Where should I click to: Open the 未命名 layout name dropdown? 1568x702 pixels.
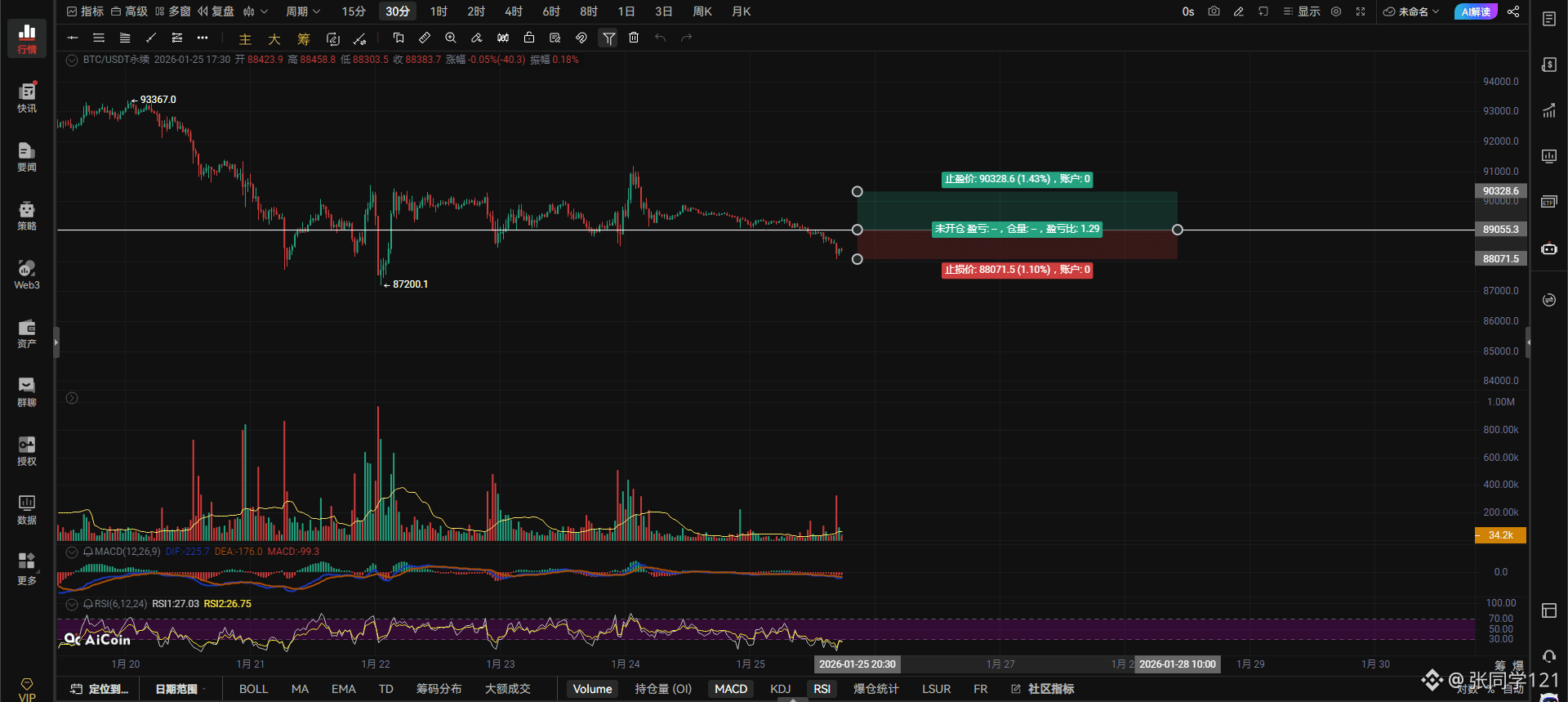(1411, 11)
